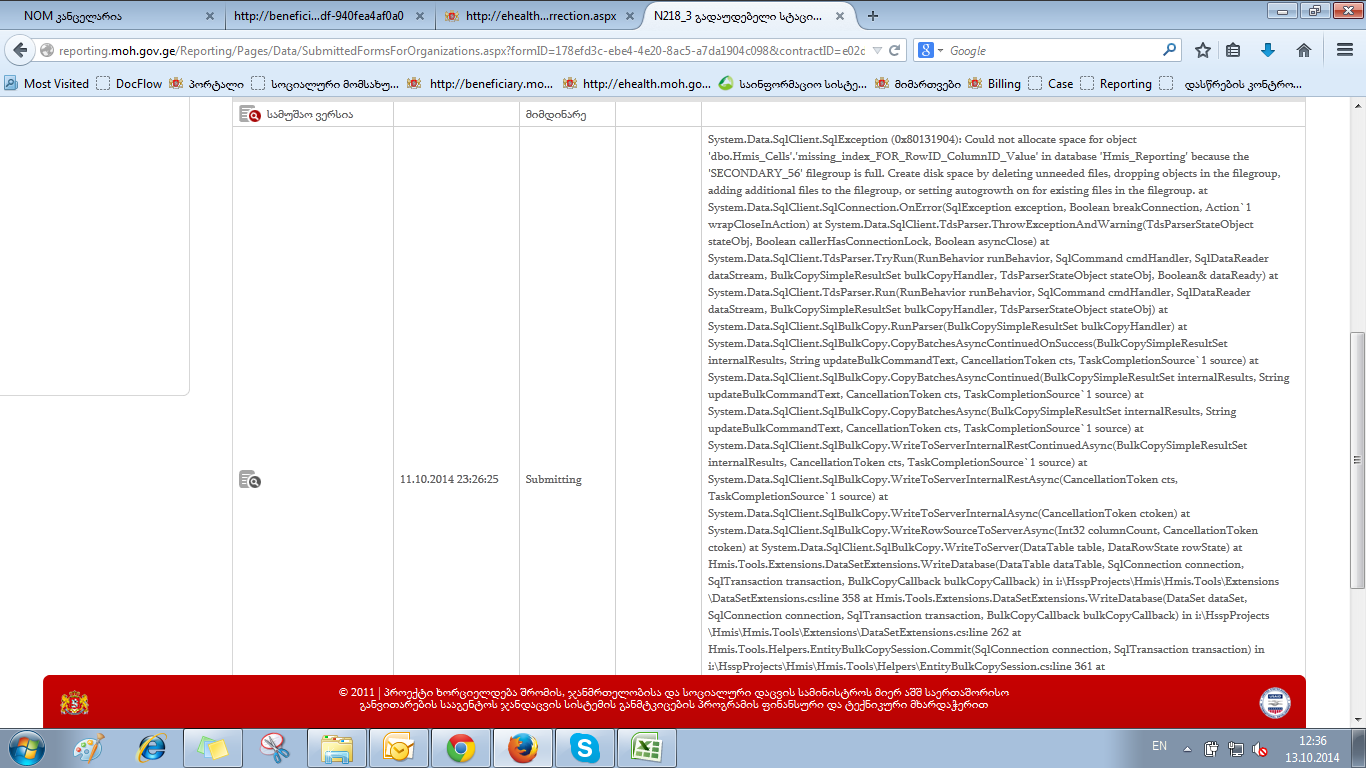Launch Skype from the taskbar
This screenshot has height=768, width=1366.
(x=584, y=747)
